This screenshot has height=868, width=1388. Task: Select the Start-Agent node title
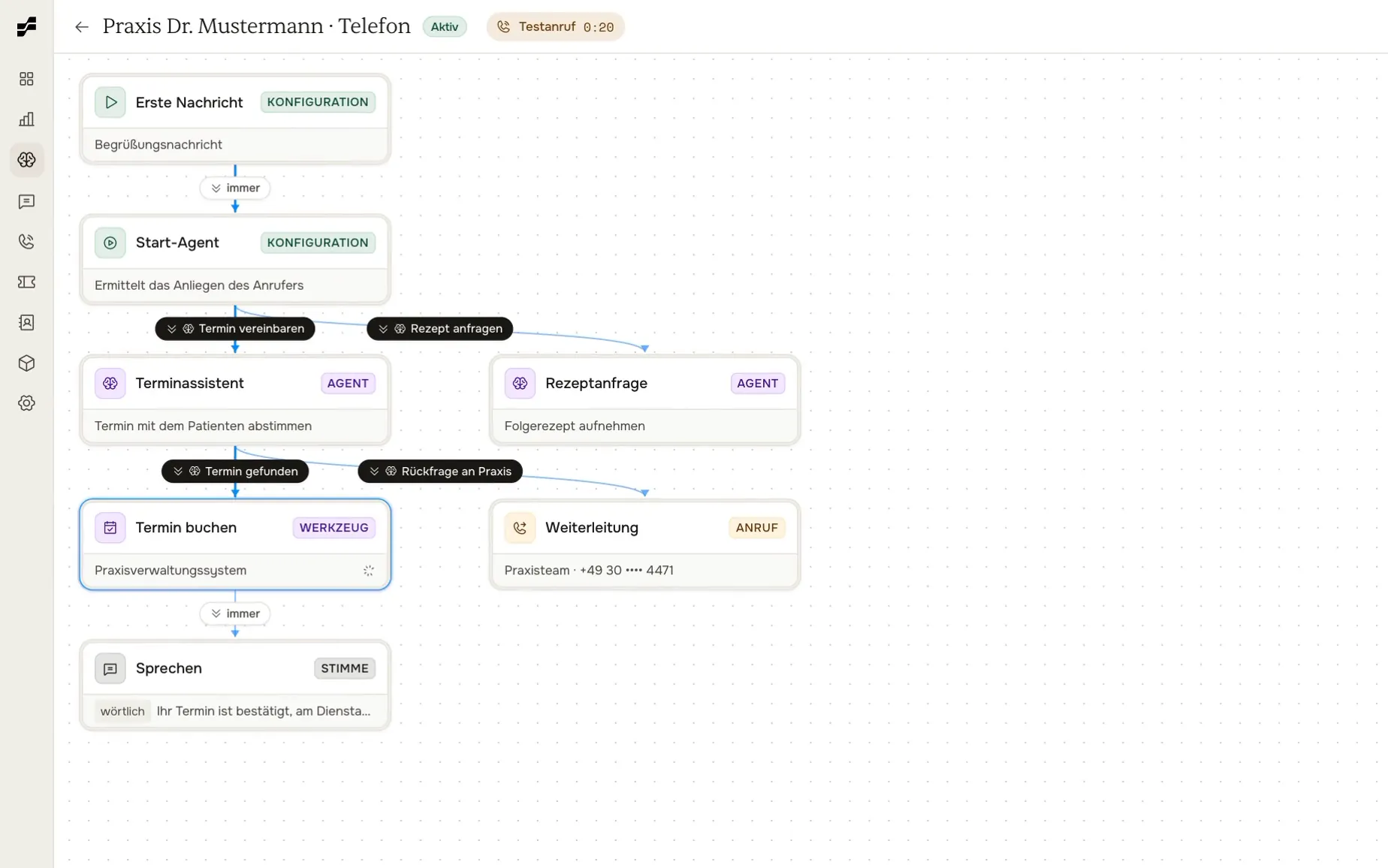pos(177,243)
